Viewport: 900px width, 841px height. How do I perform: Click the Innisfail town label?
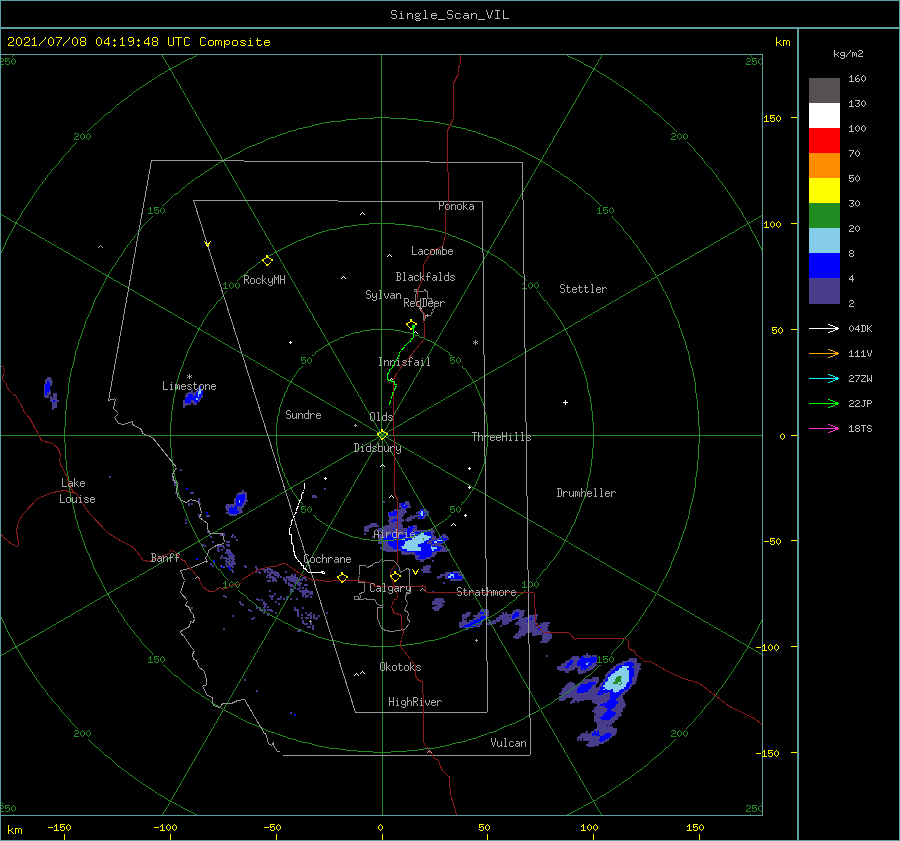tap(404, 362)
